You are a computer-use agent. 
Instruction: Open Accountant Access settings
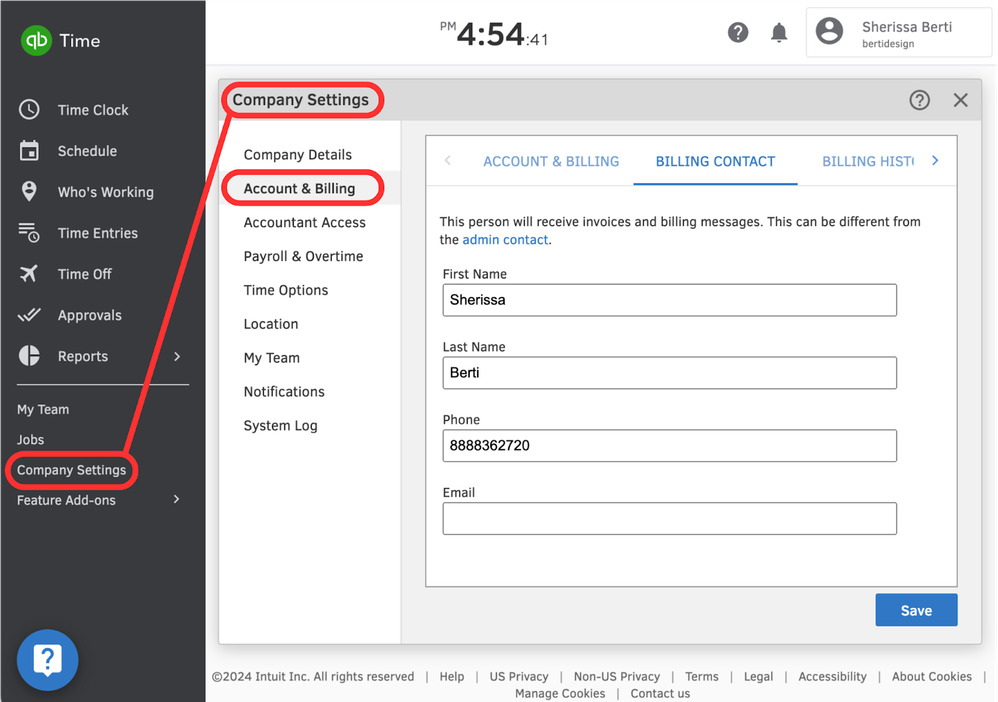point(304,222)
